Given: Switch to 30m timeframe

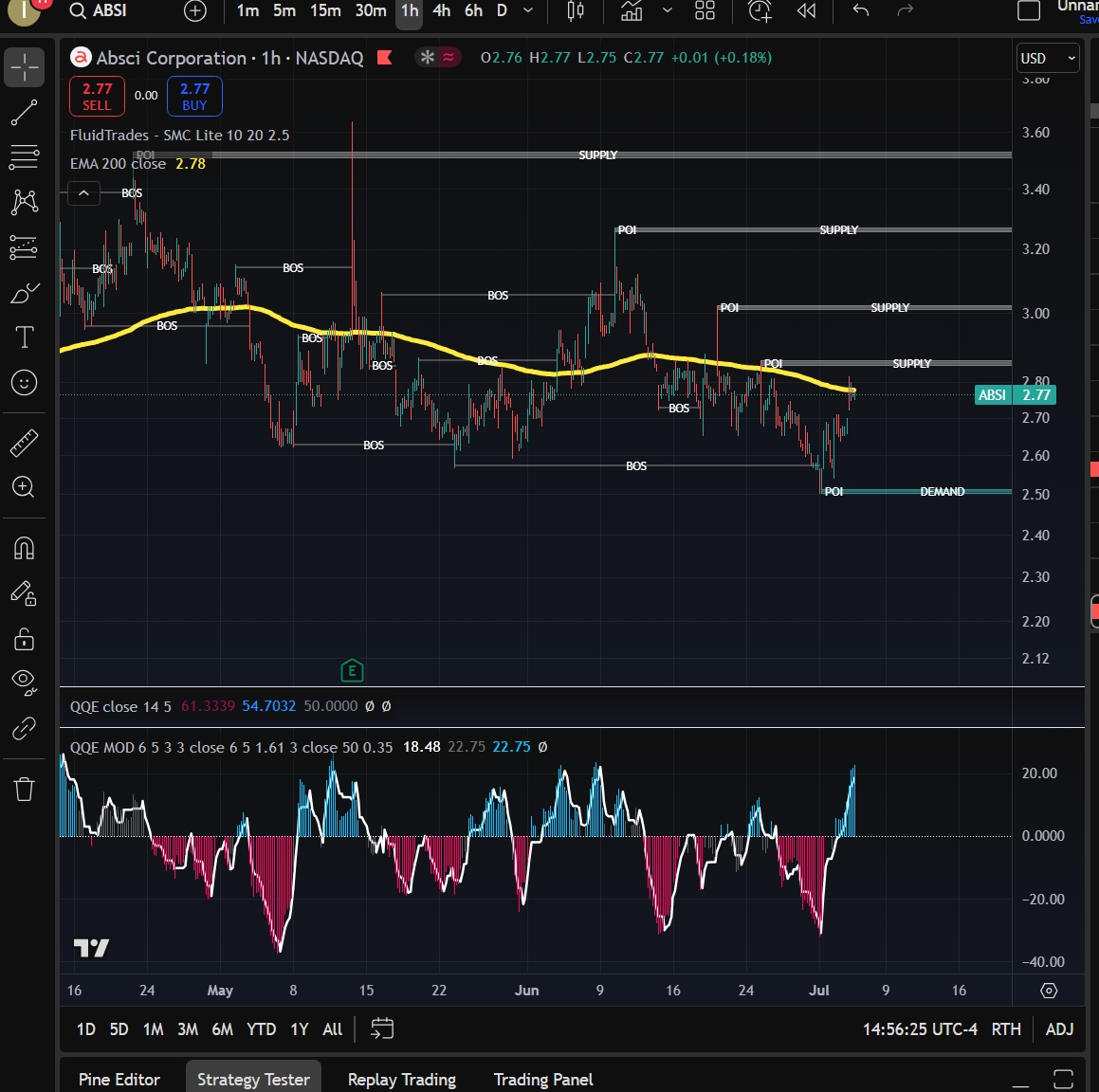Looking at the screenshot, I should [x=371, y=10].
